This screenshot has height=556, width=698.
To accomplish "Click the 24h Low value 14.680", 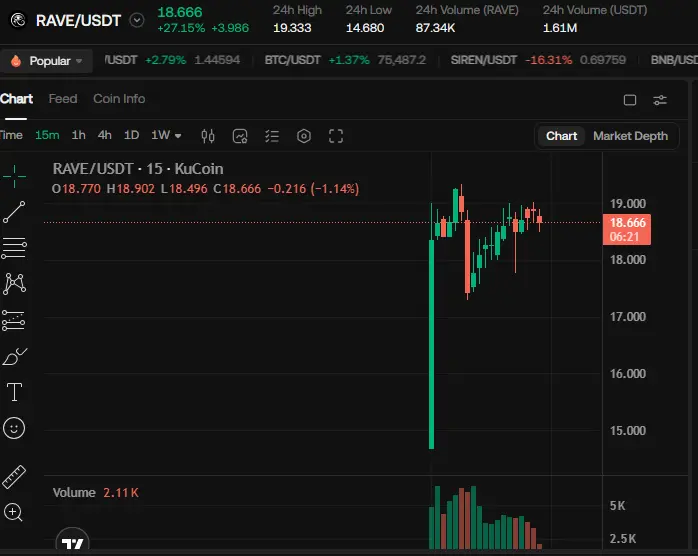I will pos(365,28).
